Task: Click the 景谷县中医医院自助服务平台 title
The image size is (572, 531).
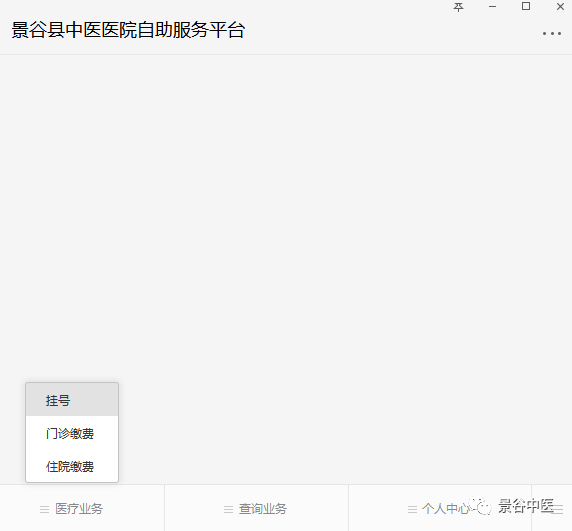Action: pyautogui.click(x=128, y=30)
